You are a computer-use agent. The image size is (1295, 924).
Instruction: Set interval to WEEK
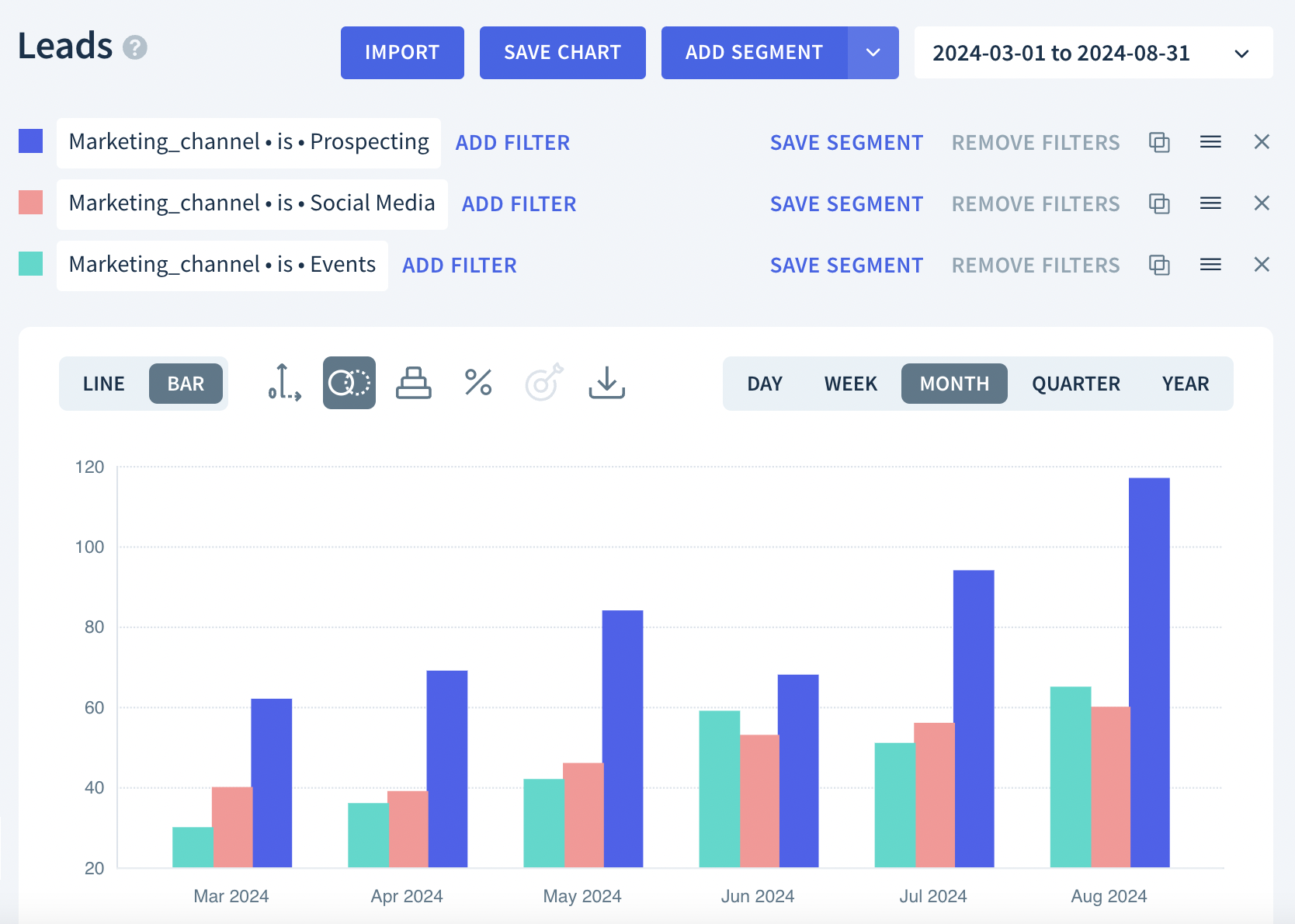pos(851,384)
